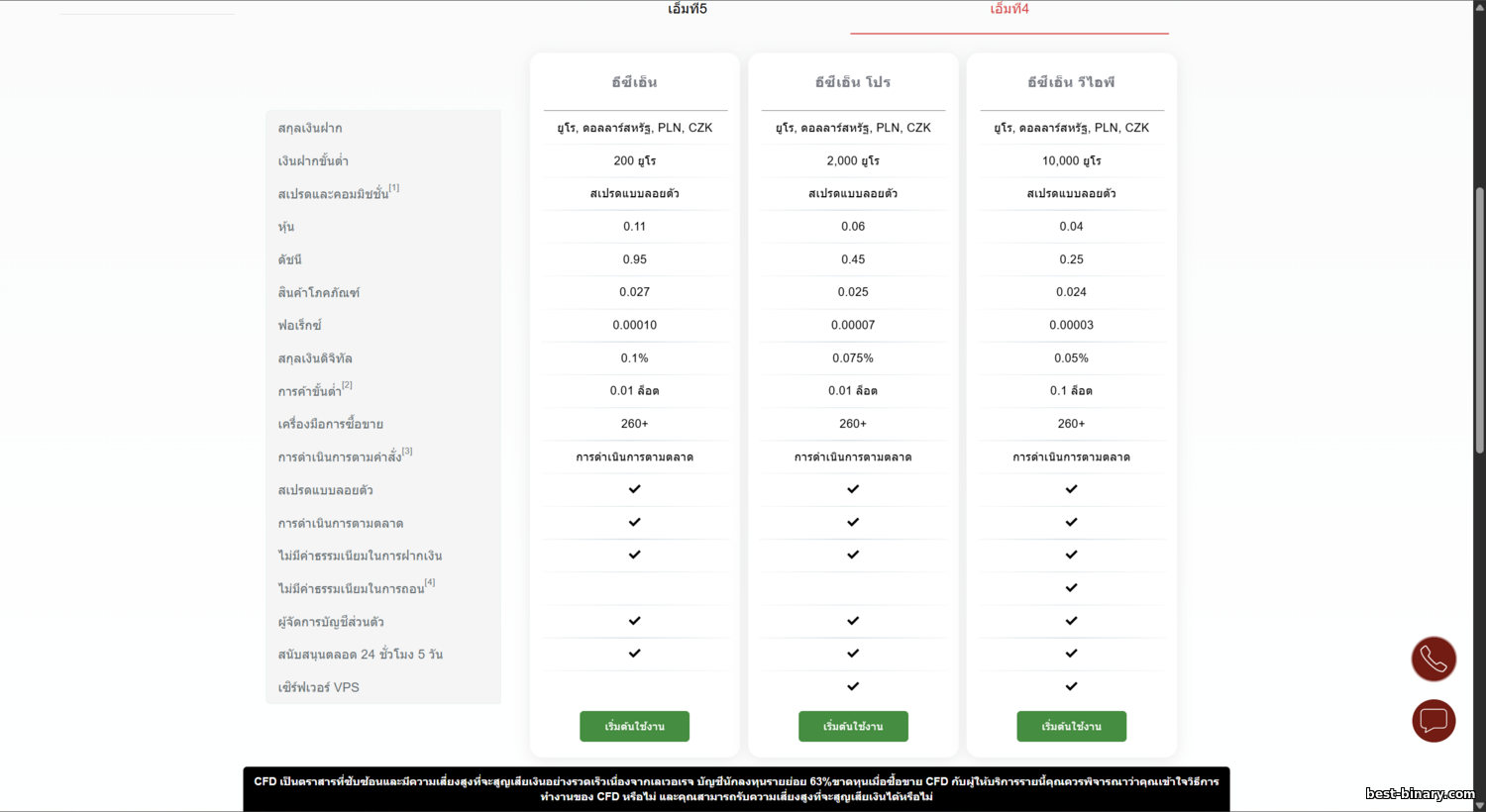Click การดำเนินการตามตลาด checkmark in ธีซีเอ็น รีไอพี column

1071,522
